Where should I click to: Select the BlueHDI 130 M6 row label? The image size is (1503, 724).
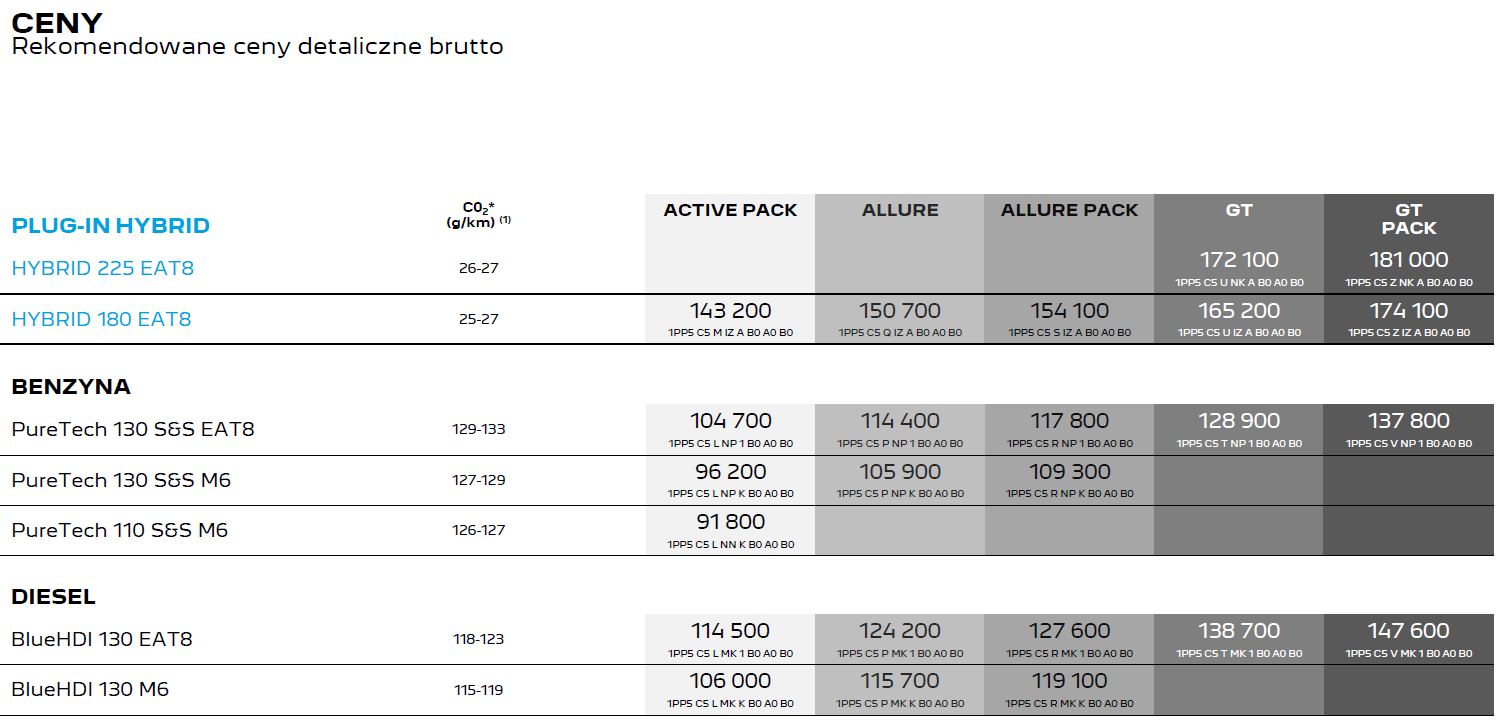(x=90, y=690)
